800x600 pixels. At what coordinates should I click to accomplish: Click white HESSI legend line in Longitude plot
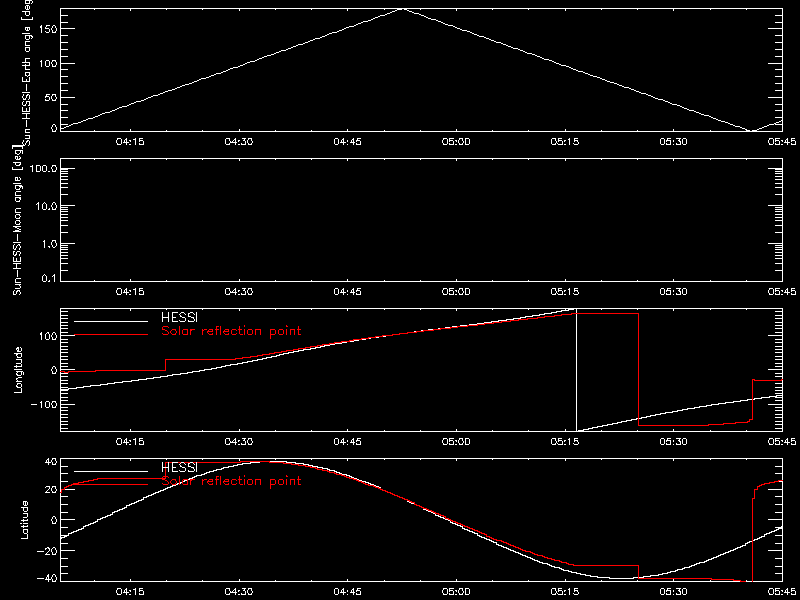click(111, 321)
